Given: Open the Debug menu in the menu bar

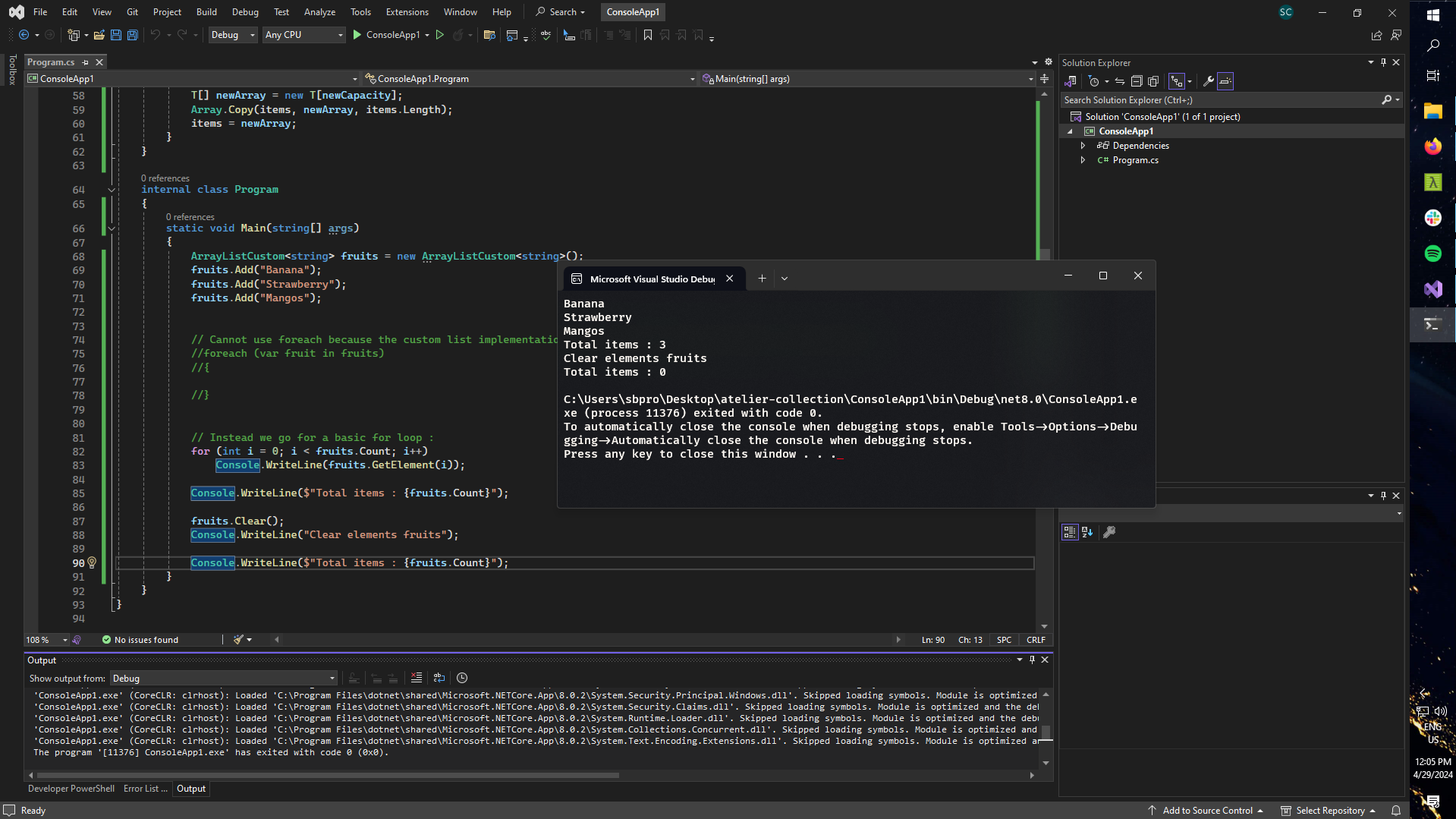Looking at the screenshot, I should [244, 11].
